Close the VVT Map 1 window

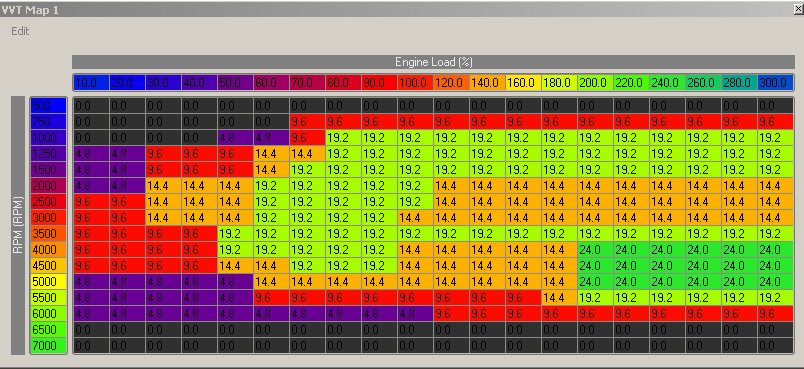click(x=799, y=9)
